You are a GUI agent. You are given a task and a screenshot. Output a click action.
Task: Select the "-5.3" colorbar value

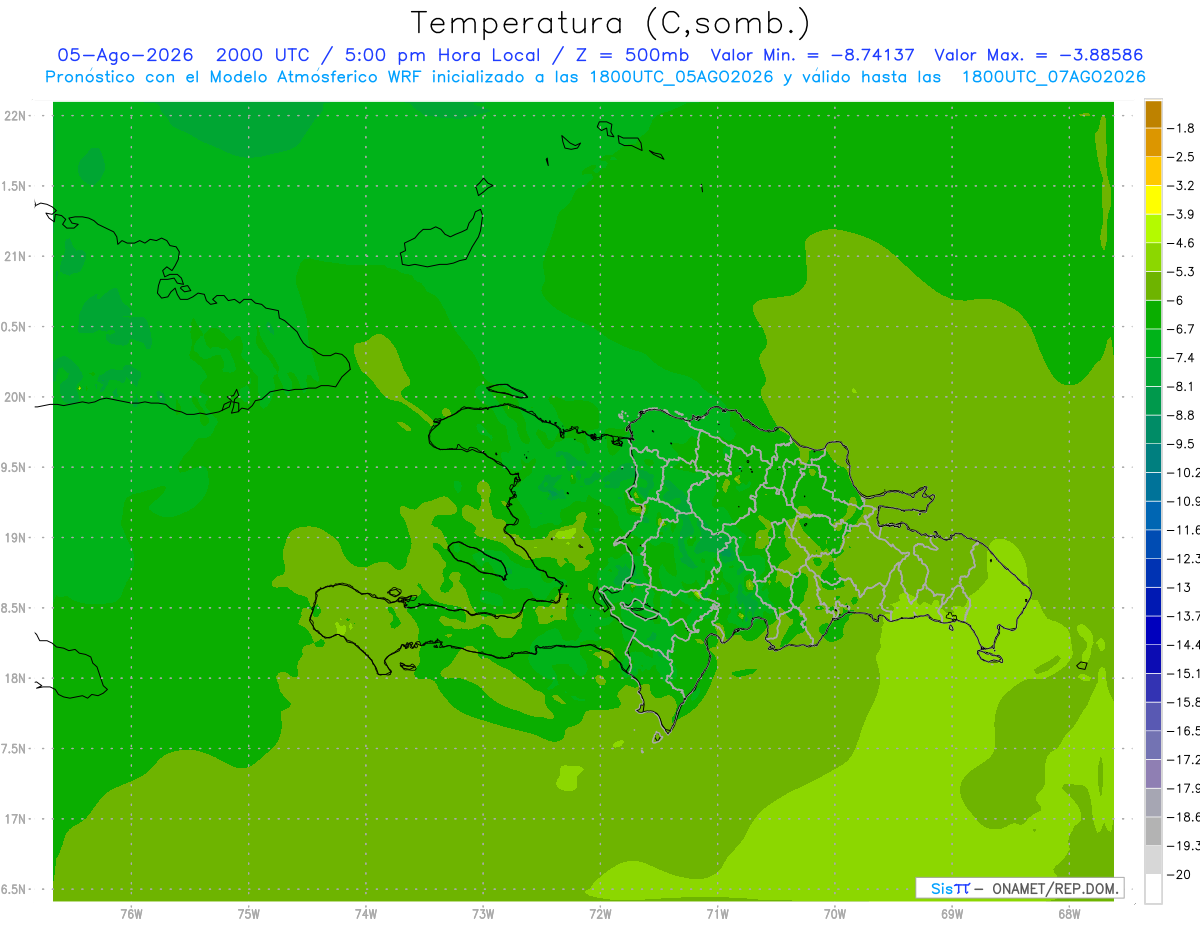coord(1181,272)
